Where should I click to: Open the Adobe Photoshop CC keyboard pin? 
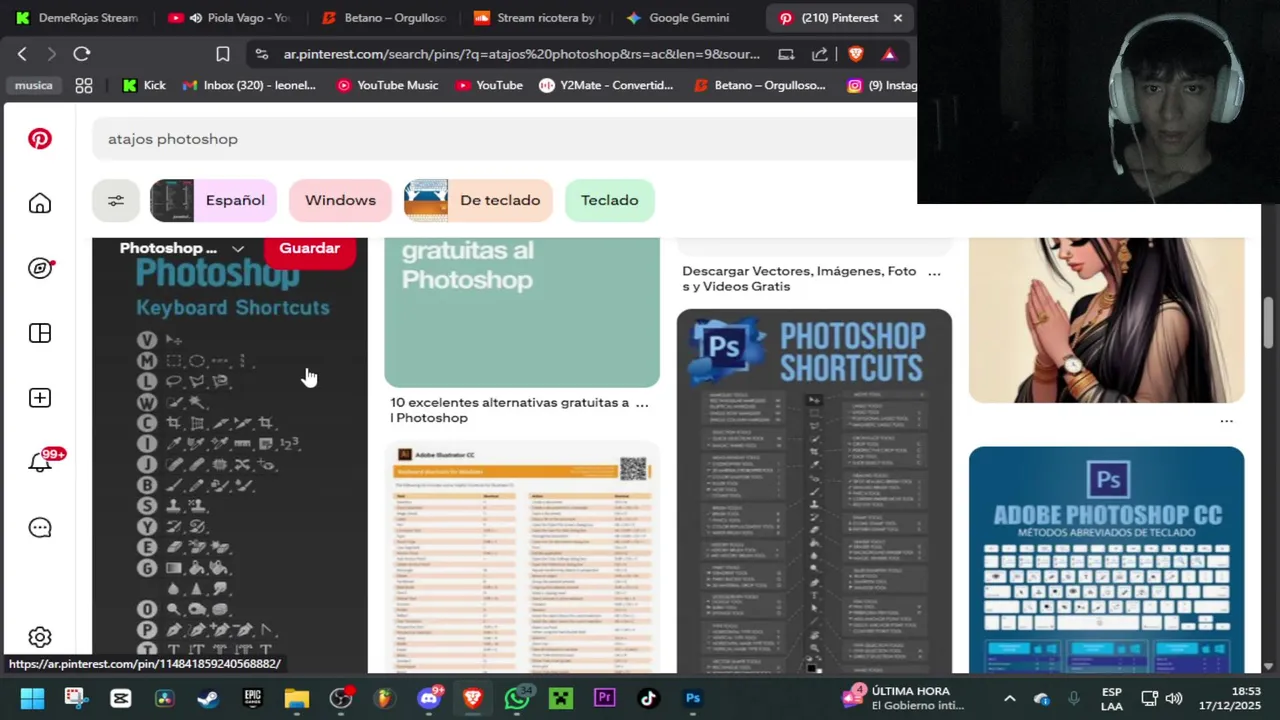[1106, 560]
